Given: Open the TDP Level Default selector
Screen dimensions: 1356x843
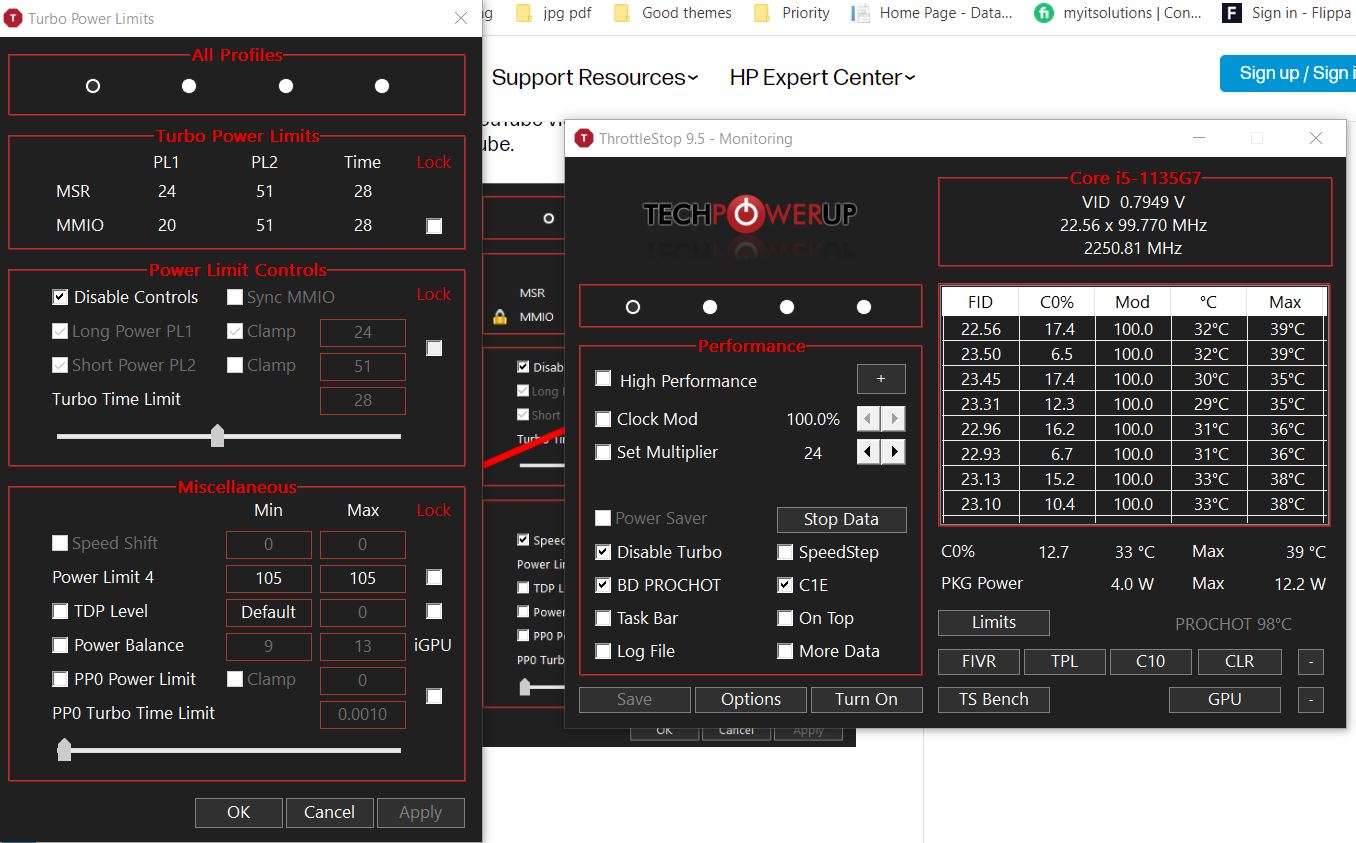Looking at the screenshot, I should 268,612.
